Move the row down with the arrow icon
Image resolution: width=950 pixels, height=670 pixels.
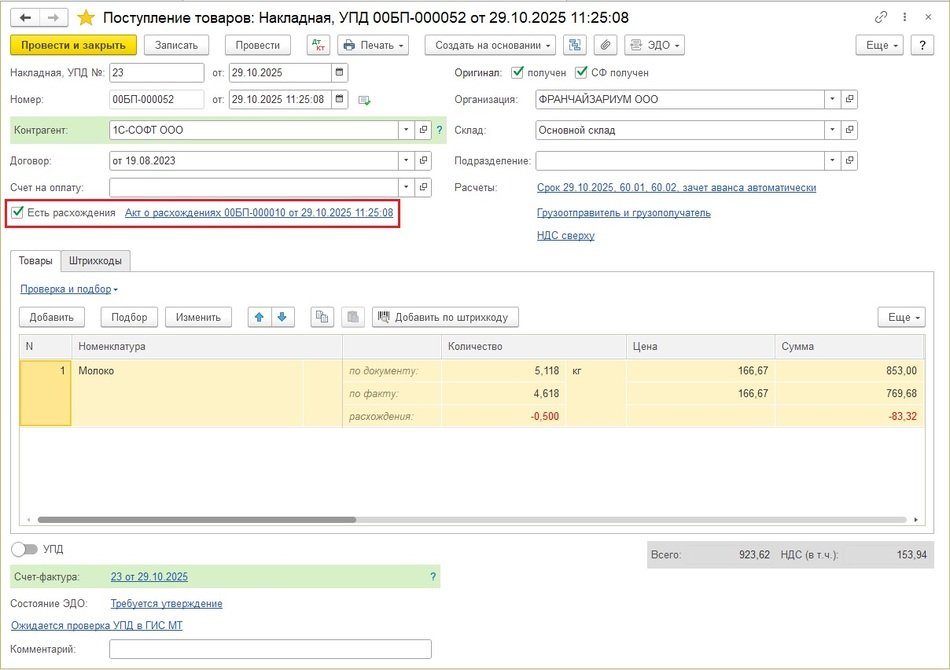(282, 317)
